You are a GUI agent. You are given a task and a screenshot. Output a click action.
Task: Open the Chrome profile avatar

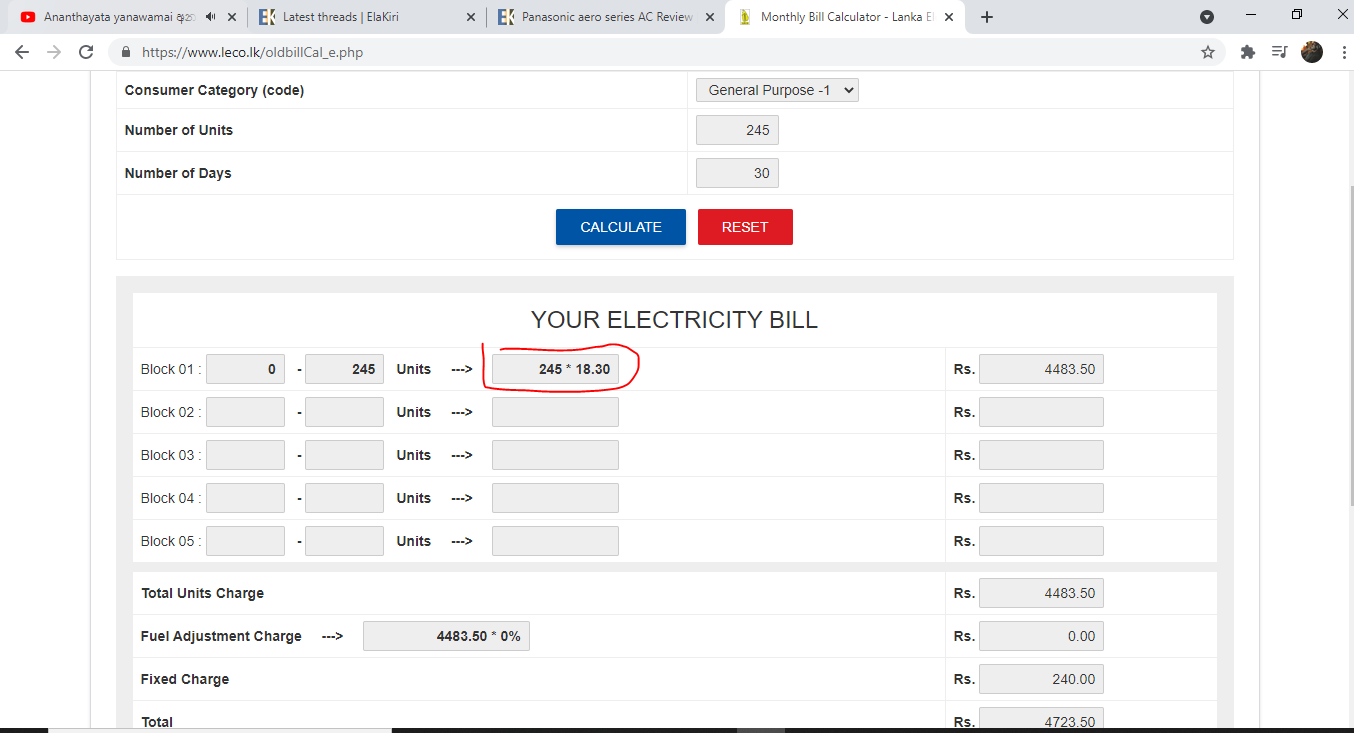coord(1312,52)
